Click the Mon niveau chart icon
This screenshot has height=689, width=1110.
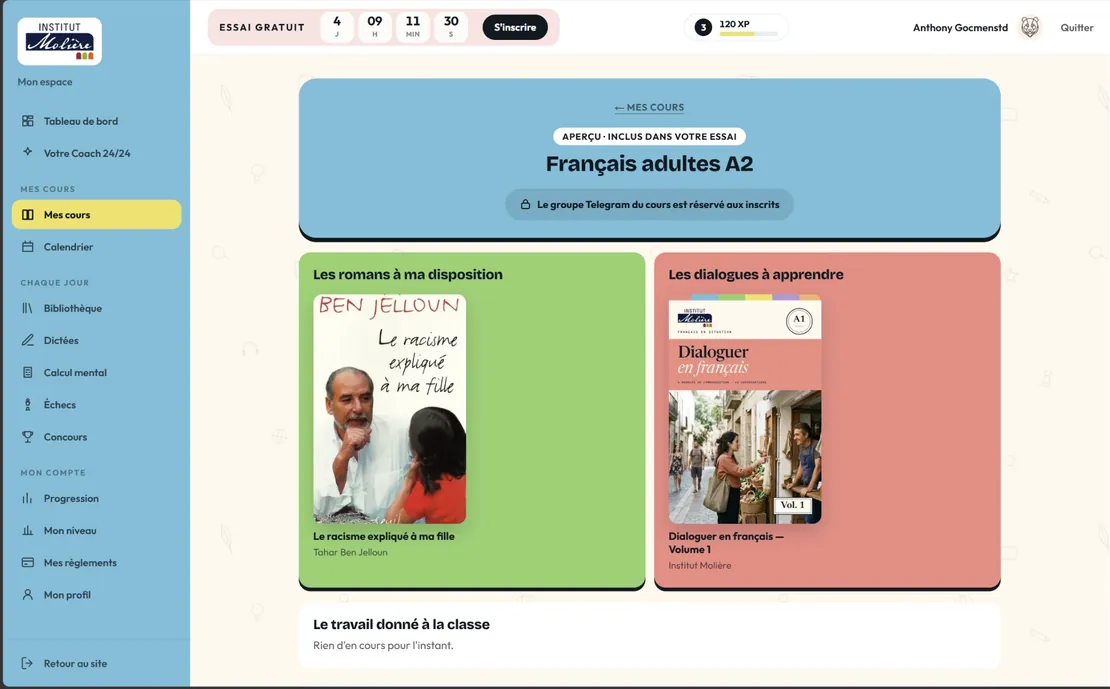28,530
